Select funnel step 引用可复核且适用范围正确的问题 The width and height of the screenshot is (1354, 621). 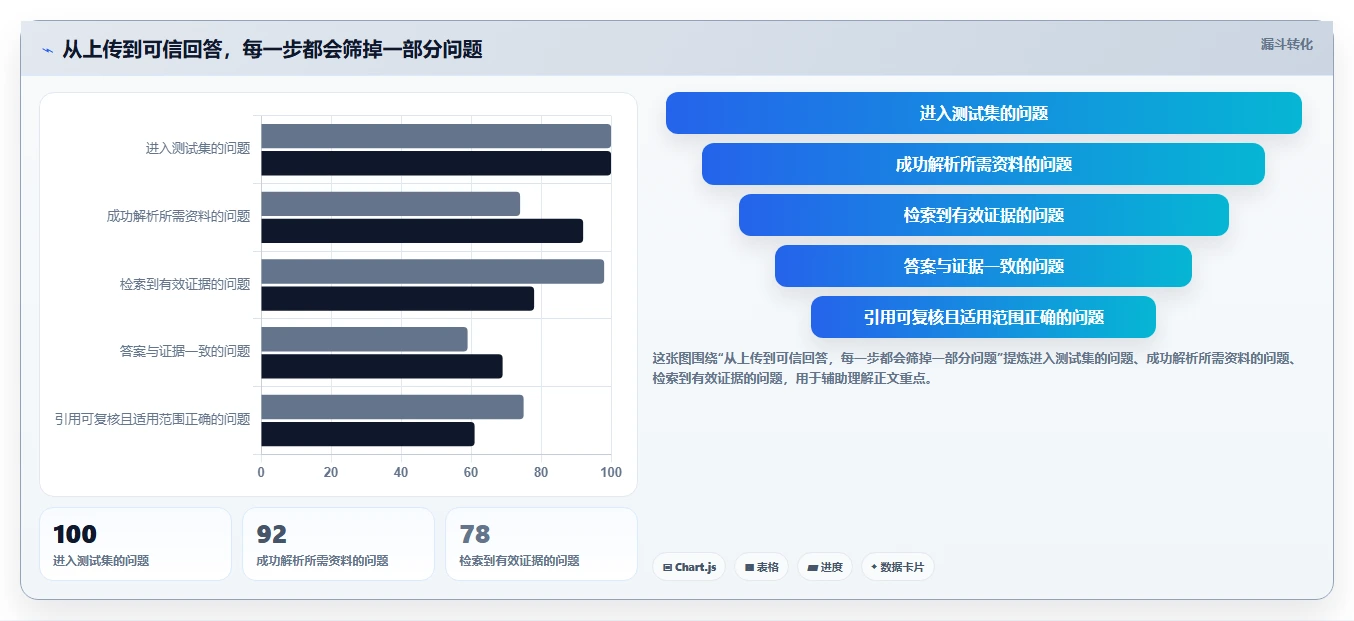tap(984, 317)
